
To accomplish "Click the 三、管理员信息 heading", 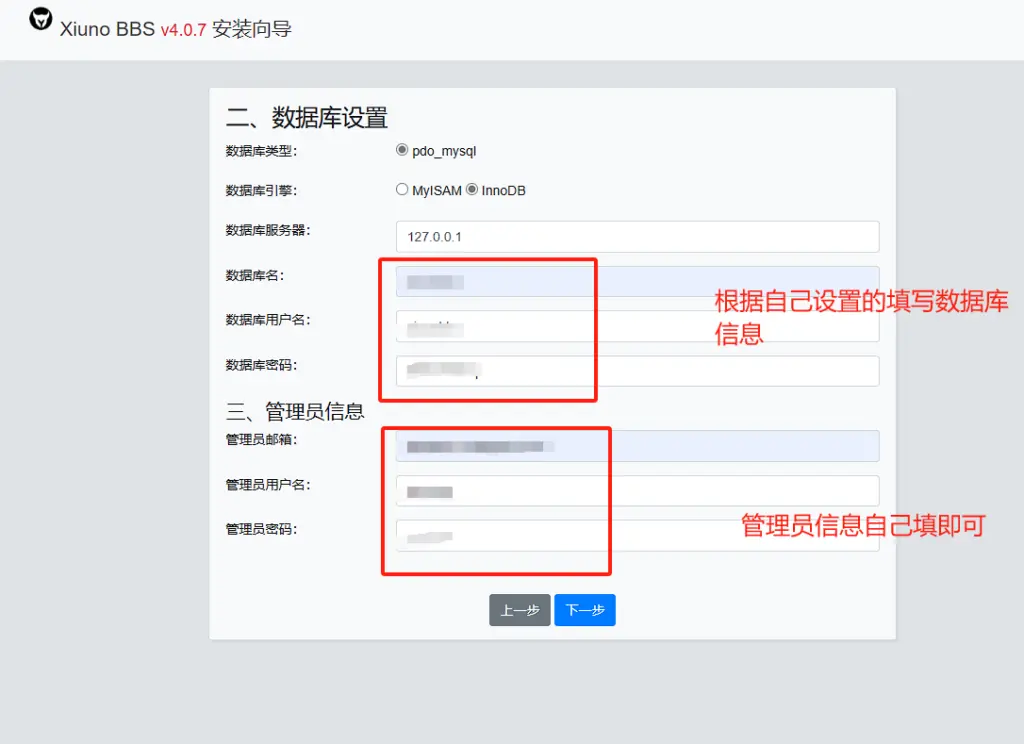I will (x=295, y=412).
